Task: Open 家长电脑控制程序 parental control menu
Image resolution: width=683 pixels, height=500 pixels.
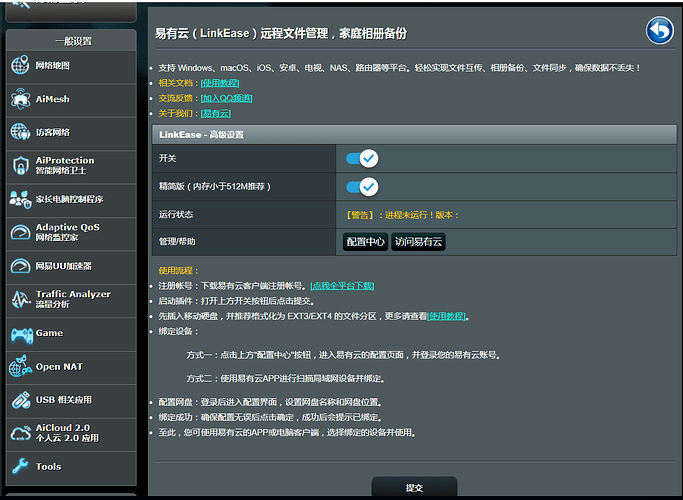Action: tap(69, 199)
